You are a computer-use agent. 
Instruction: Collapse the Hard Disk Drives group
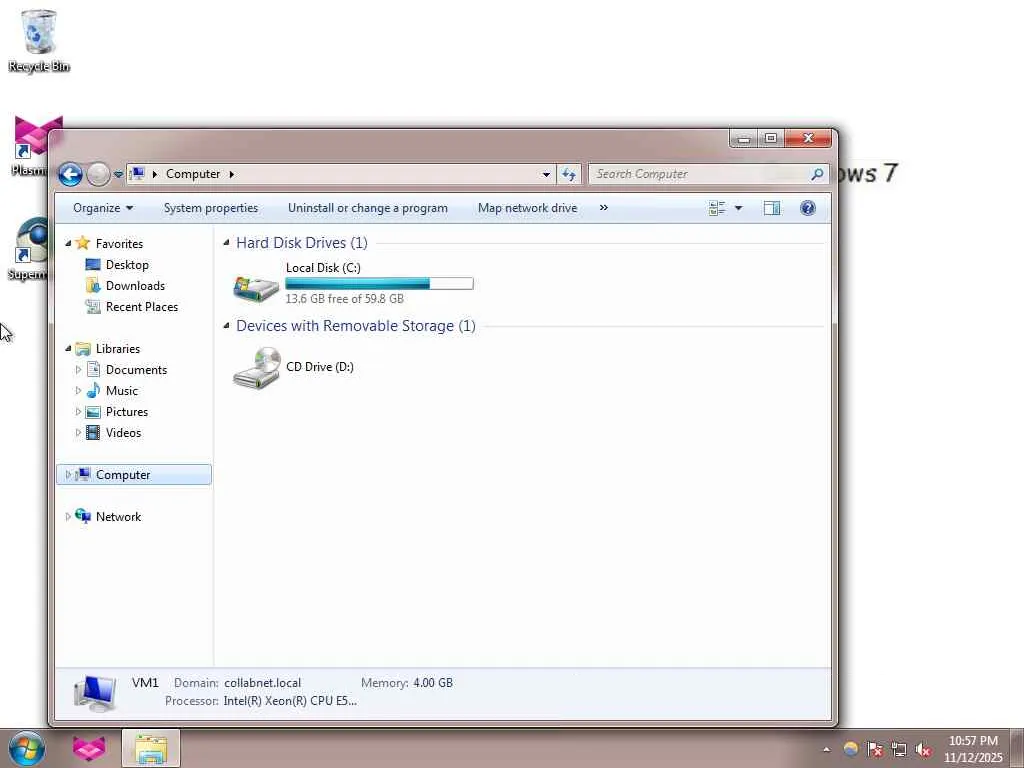(x=227, y=243)
